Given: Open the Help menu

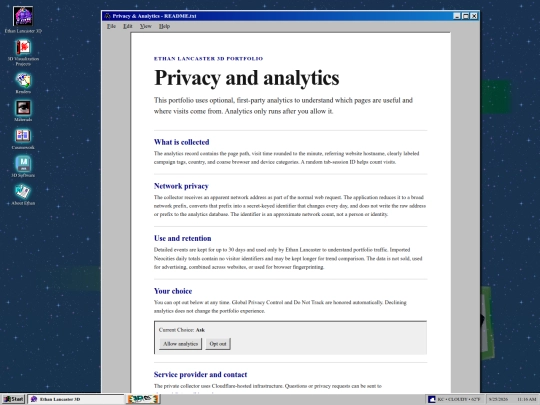Looking at the screenshot, I should pos(165,26).
